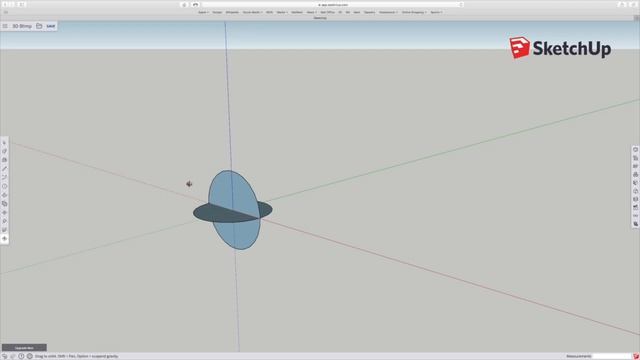Click the Upgrade Now button
The height and width of the screenshot is (360, 640).
pos(24,348)
